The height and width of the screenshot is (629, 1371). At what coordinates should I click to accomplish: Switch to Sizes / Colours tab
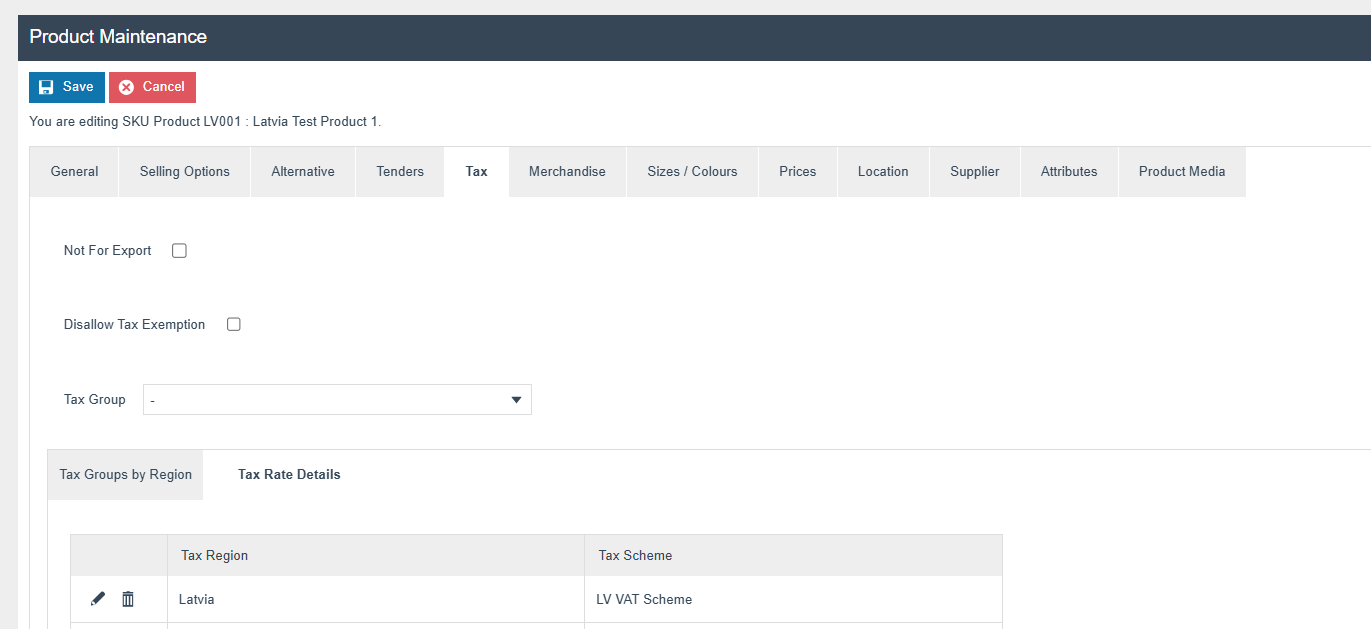point(692,172)
